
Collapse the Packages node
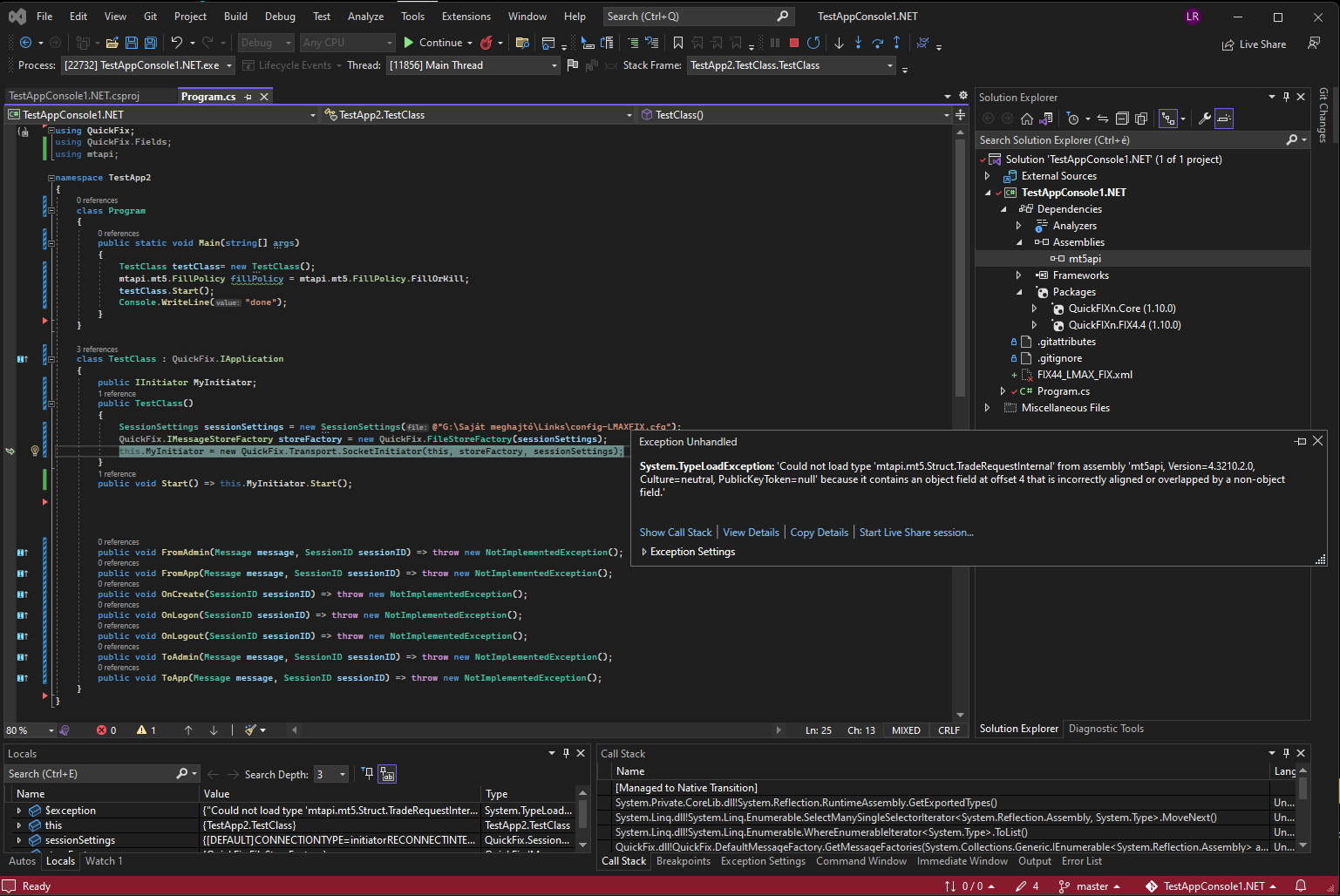coord(1018,292)
